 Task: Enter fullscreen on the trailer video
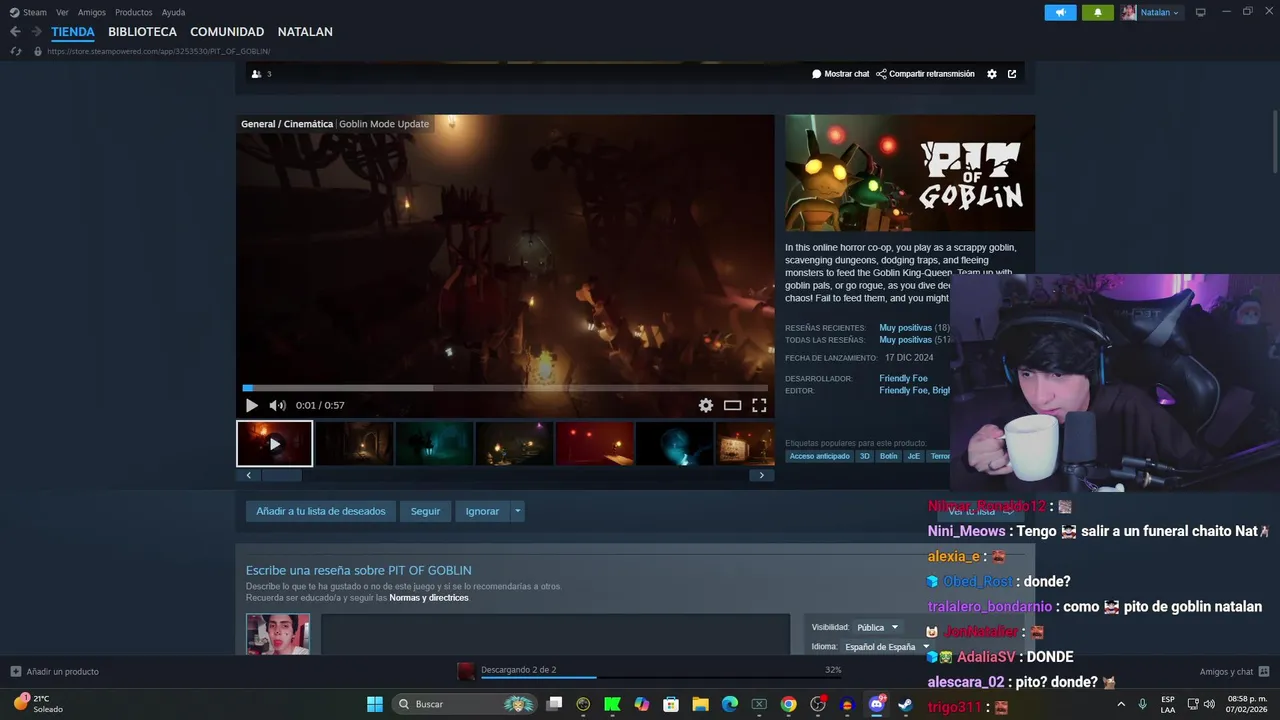tap(759, 405)
